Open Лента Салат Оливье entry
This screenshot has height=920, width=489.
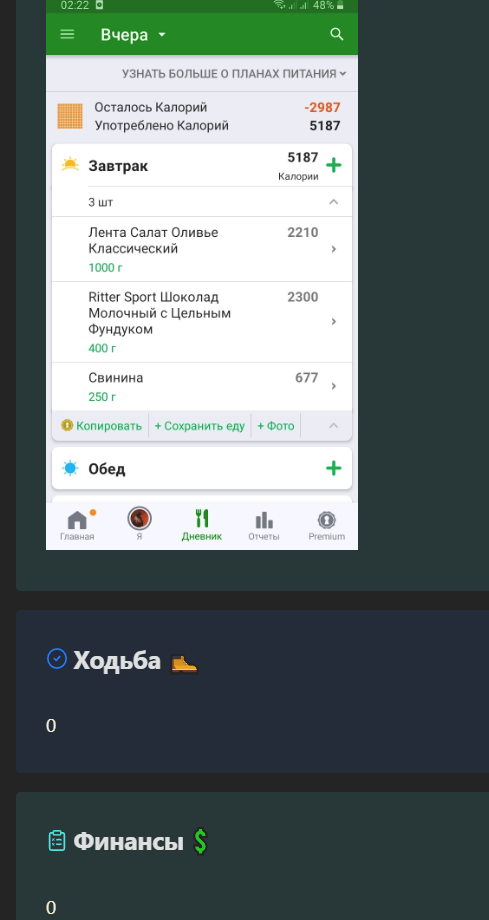click(202, 249)
